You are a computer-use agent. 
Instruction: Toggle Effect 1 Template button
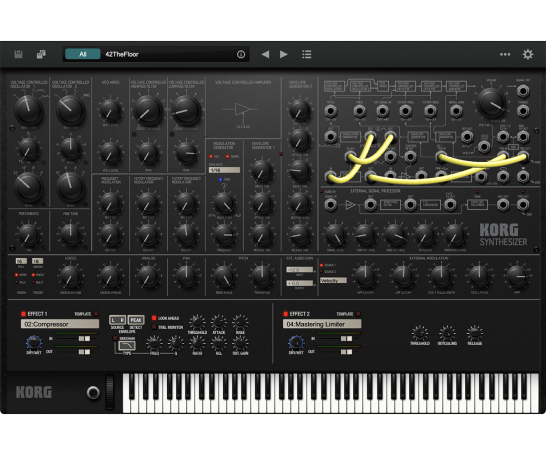96,314
